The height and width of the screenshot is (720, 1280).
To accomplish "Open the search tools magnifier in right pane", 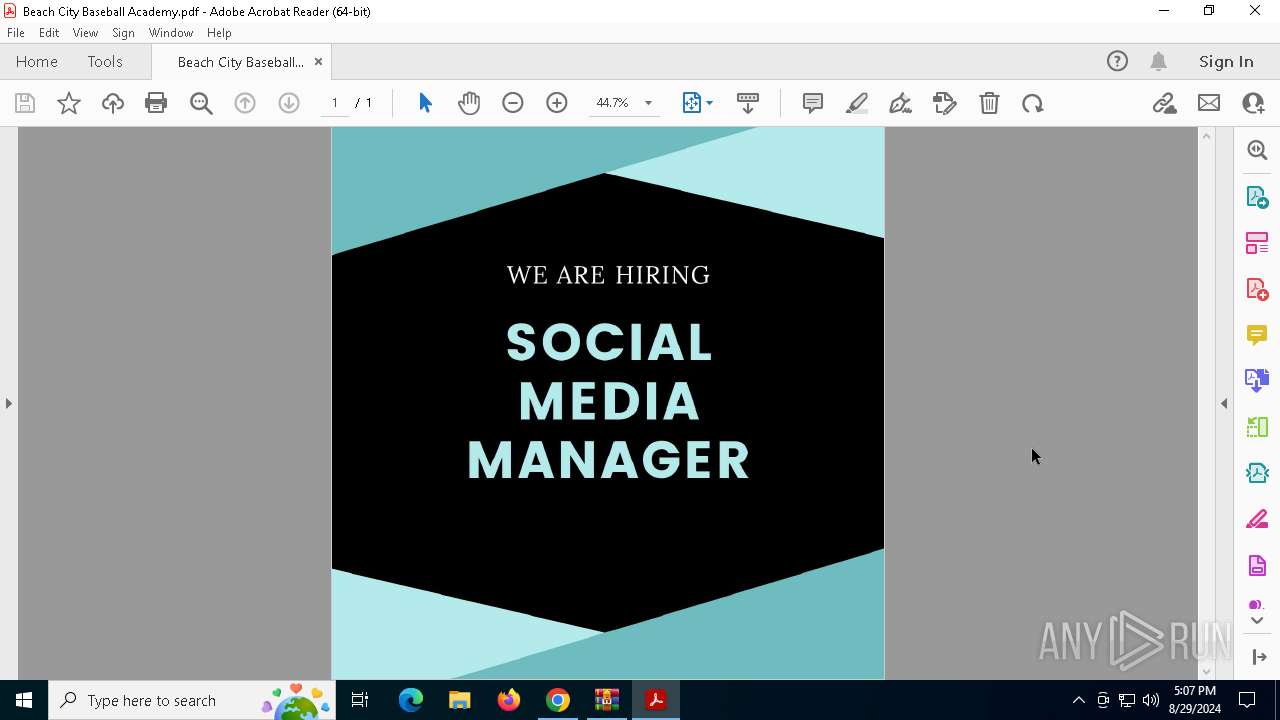I will tap(1257, 150).
